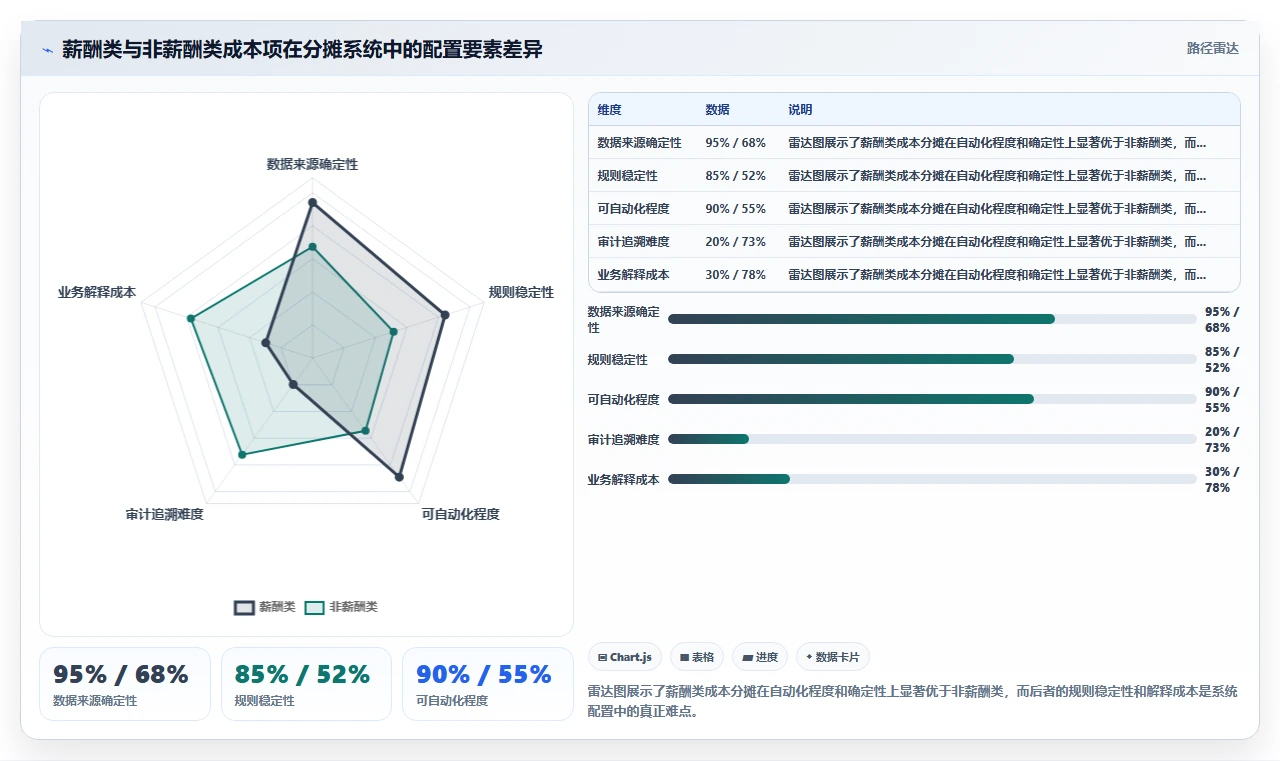Click the 数据卡片 tag
This screenshot has width=1280, height=761.
tap(833, 657)
